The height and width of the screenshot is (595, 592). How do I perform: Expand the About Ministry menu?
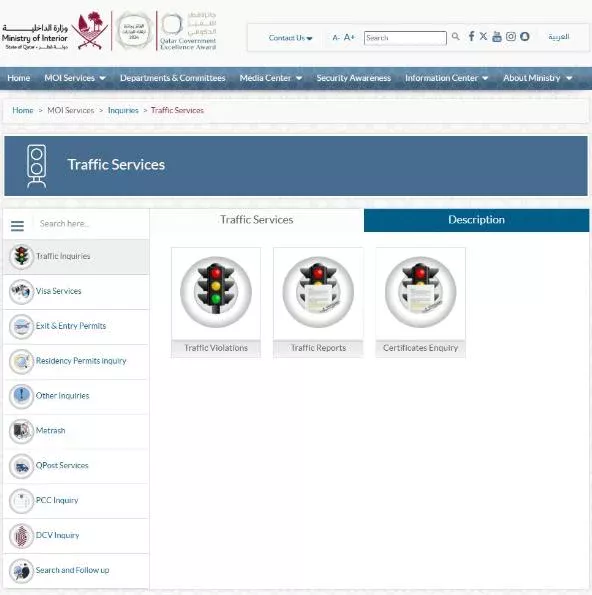coord(537,78)
